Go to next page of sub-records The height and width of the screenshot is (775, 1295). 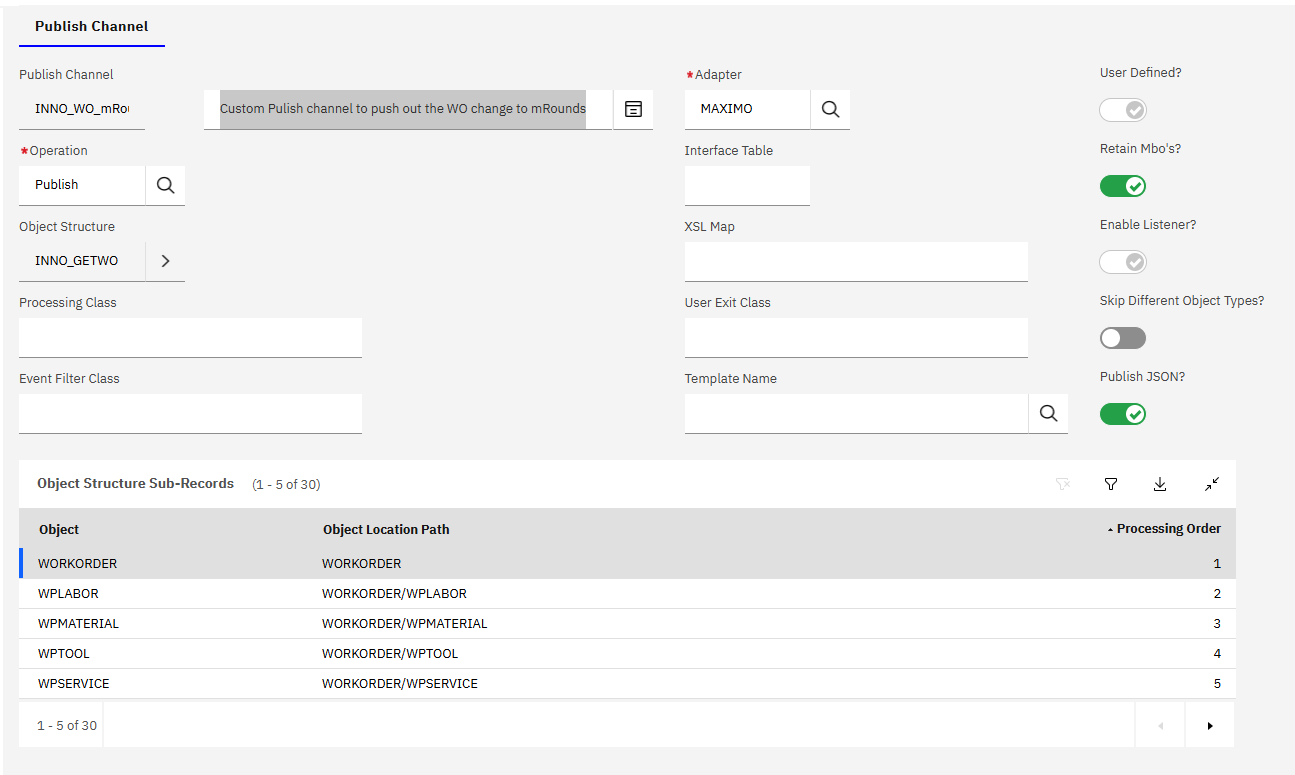(x=1210, y=725)
